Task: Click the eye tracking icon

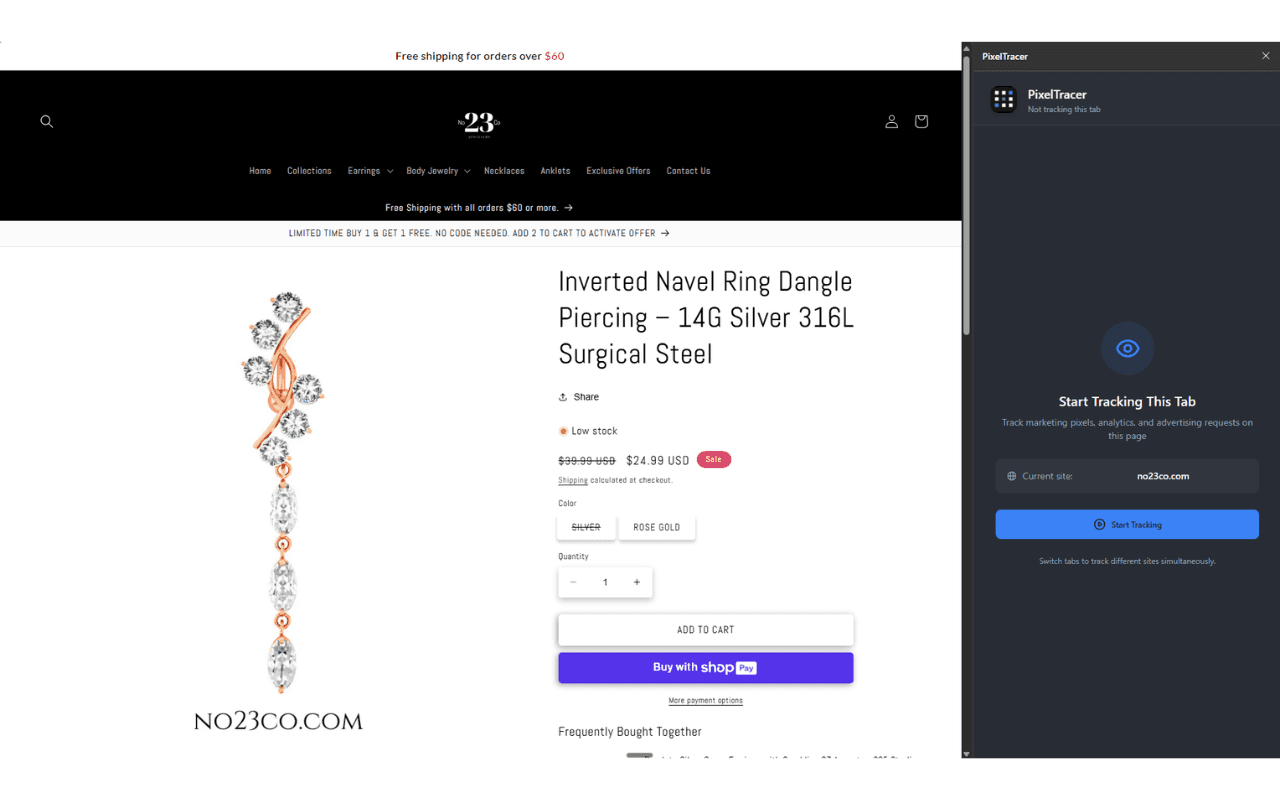Action: [1127, 348]
